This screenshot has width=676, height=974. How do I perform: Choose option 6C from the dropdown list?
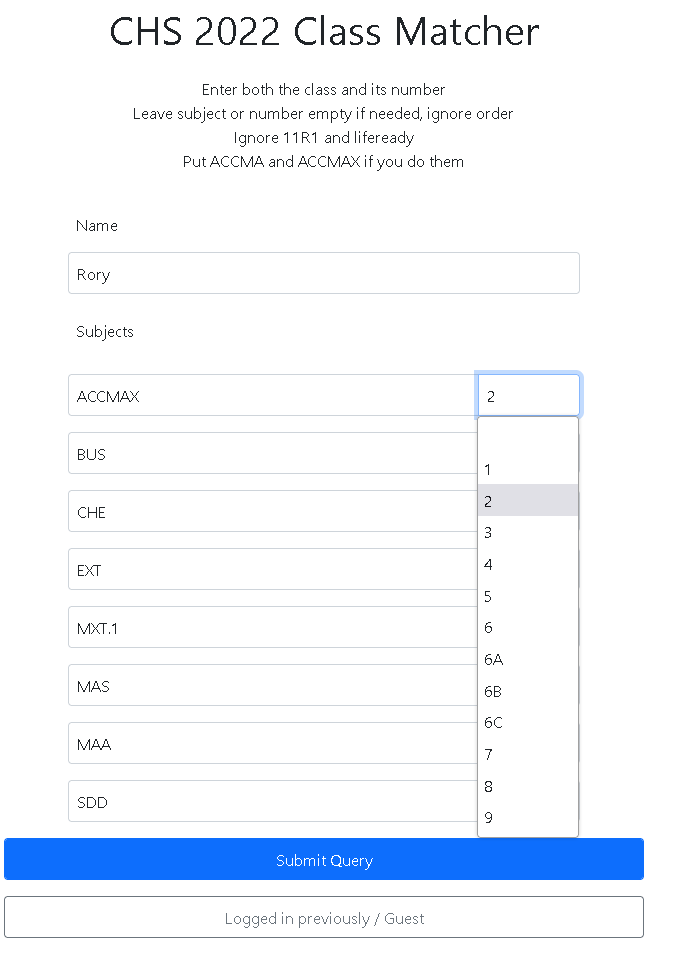point(528,722)
